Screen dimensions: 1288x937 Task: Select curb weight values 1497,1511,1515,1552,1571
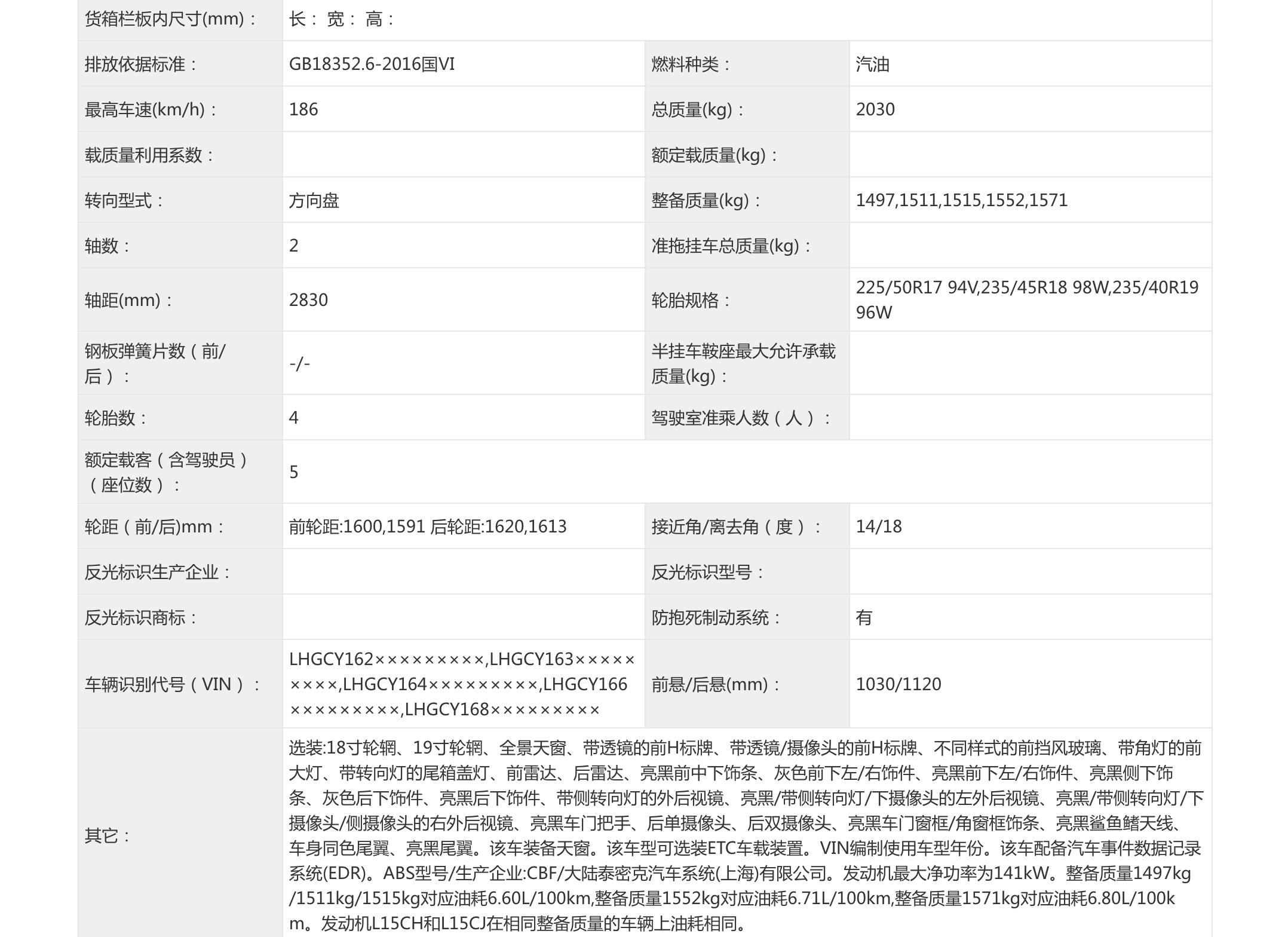tap(961, 200)
